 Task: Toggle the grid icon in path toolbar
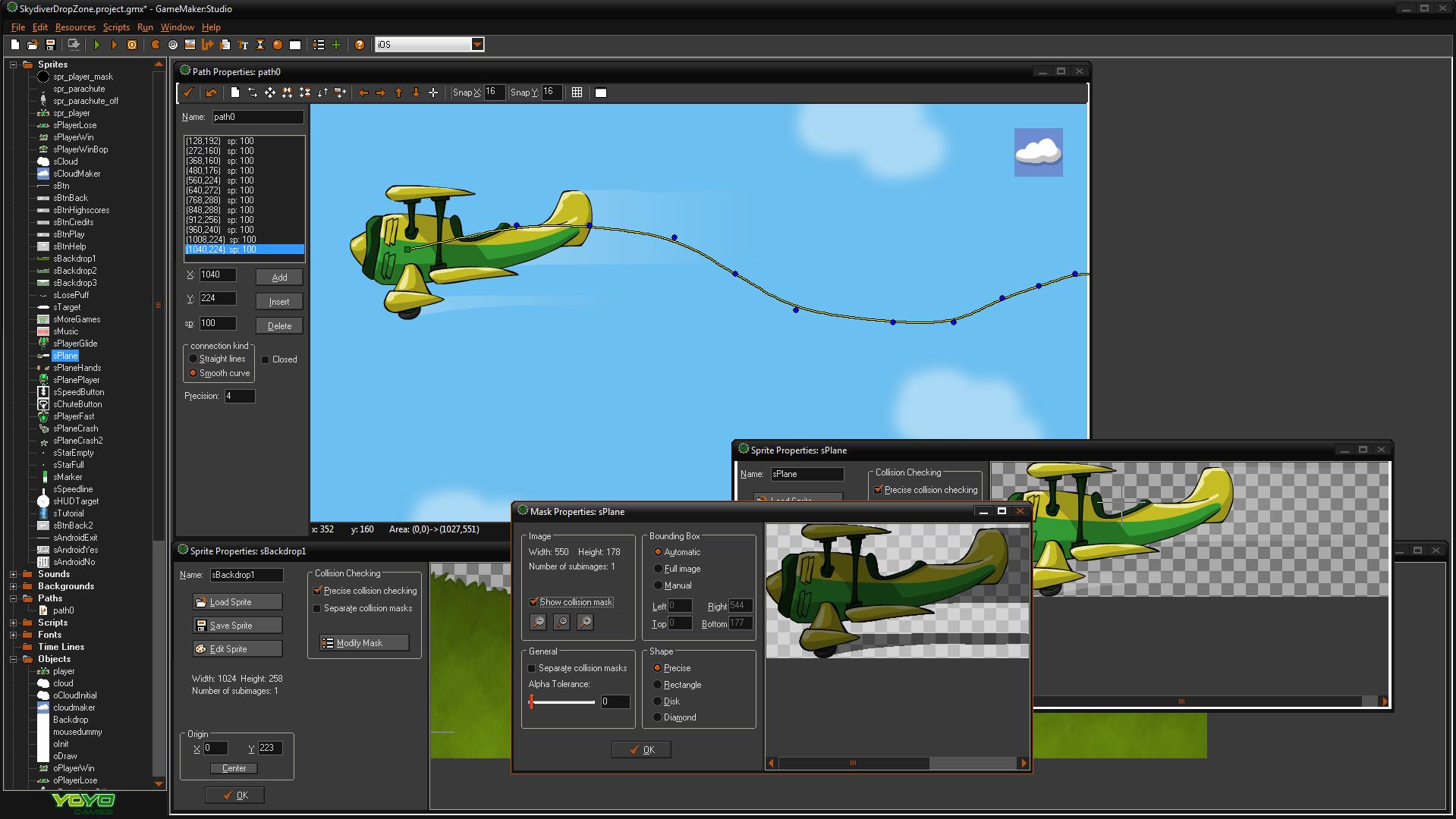(x=577, y=93)
